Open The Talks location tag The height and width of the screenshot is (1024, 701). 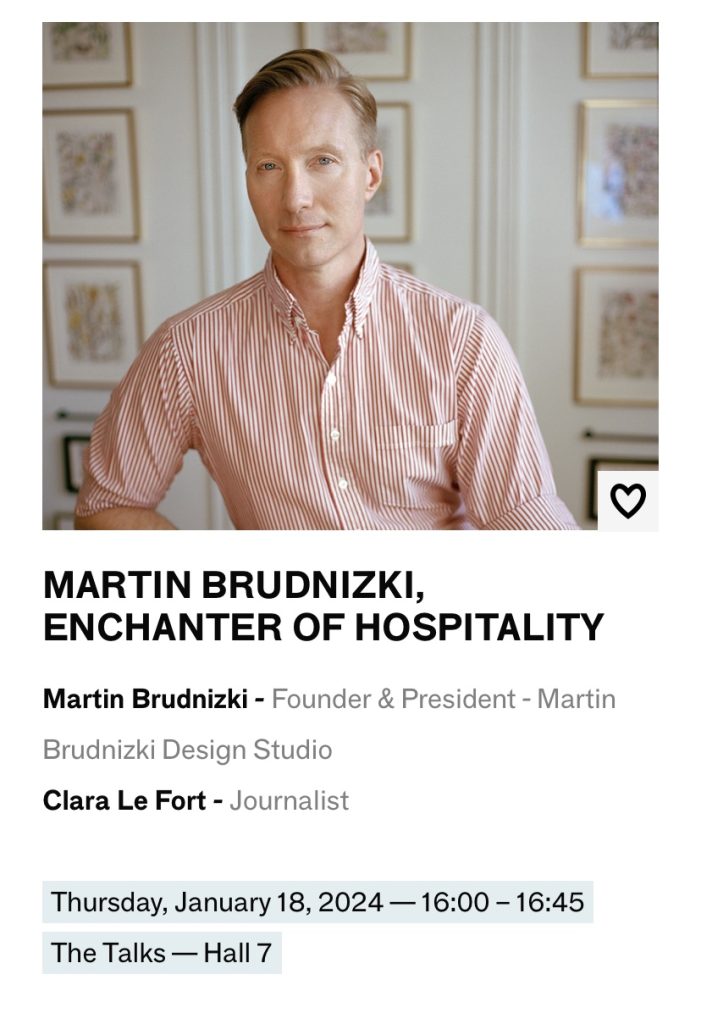tap(108, 953)
